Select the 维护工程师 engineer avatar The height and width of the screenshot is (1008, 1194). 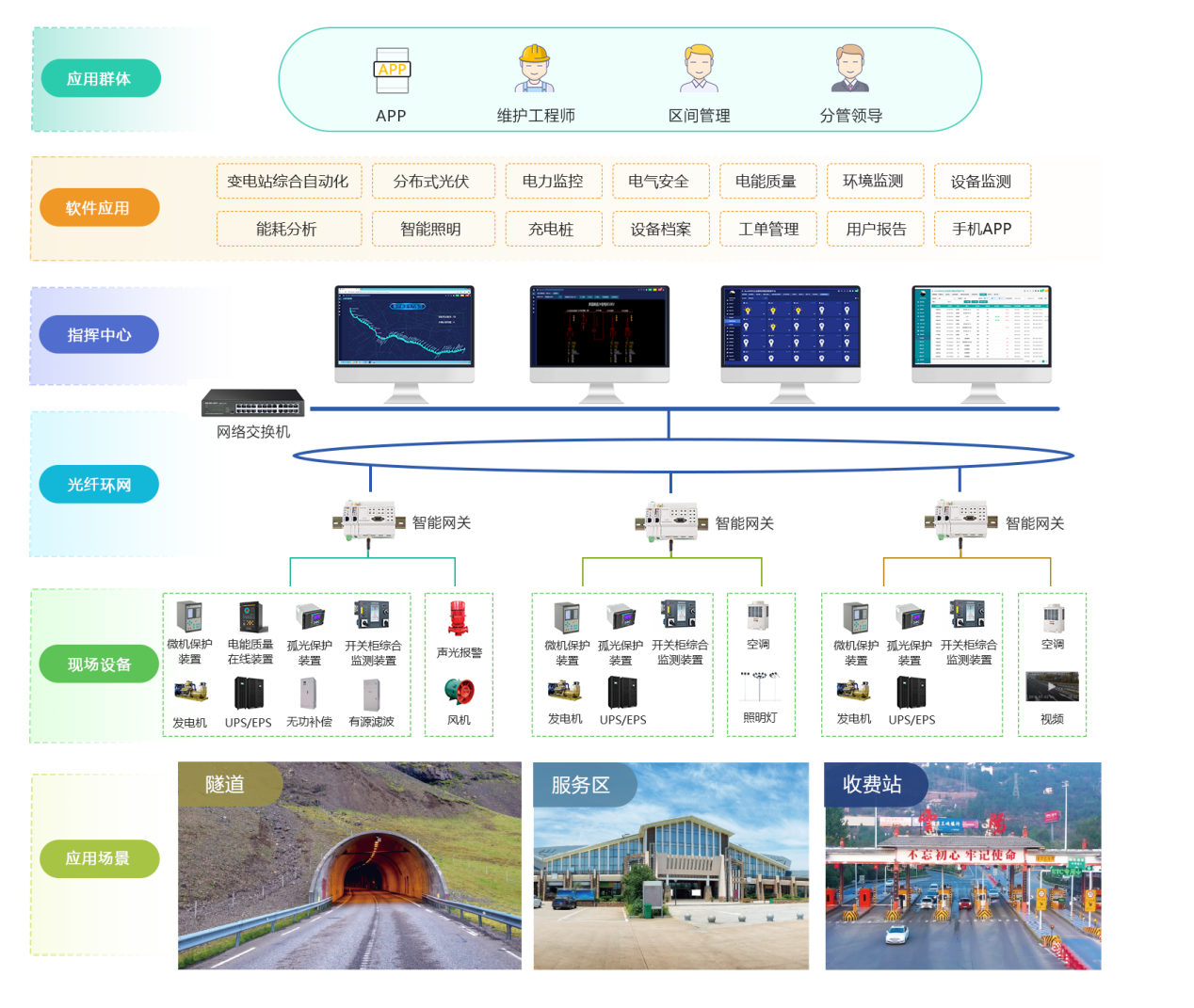coord(534,69)
